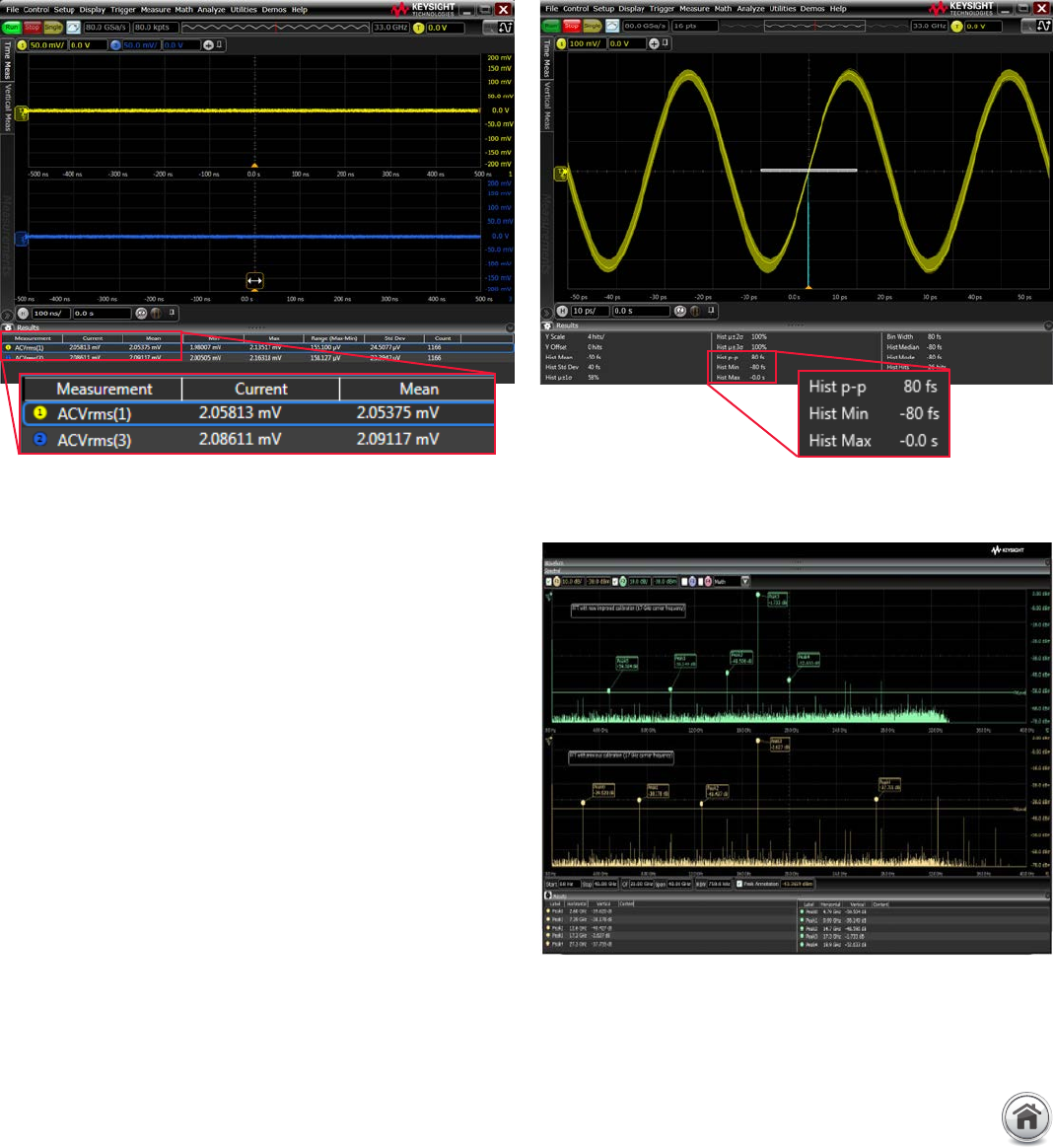The width and height of the screenshot is (1053, 1148).
Task: Toggle channel 1 yellow button in left window
Action: tap(22, 45)
